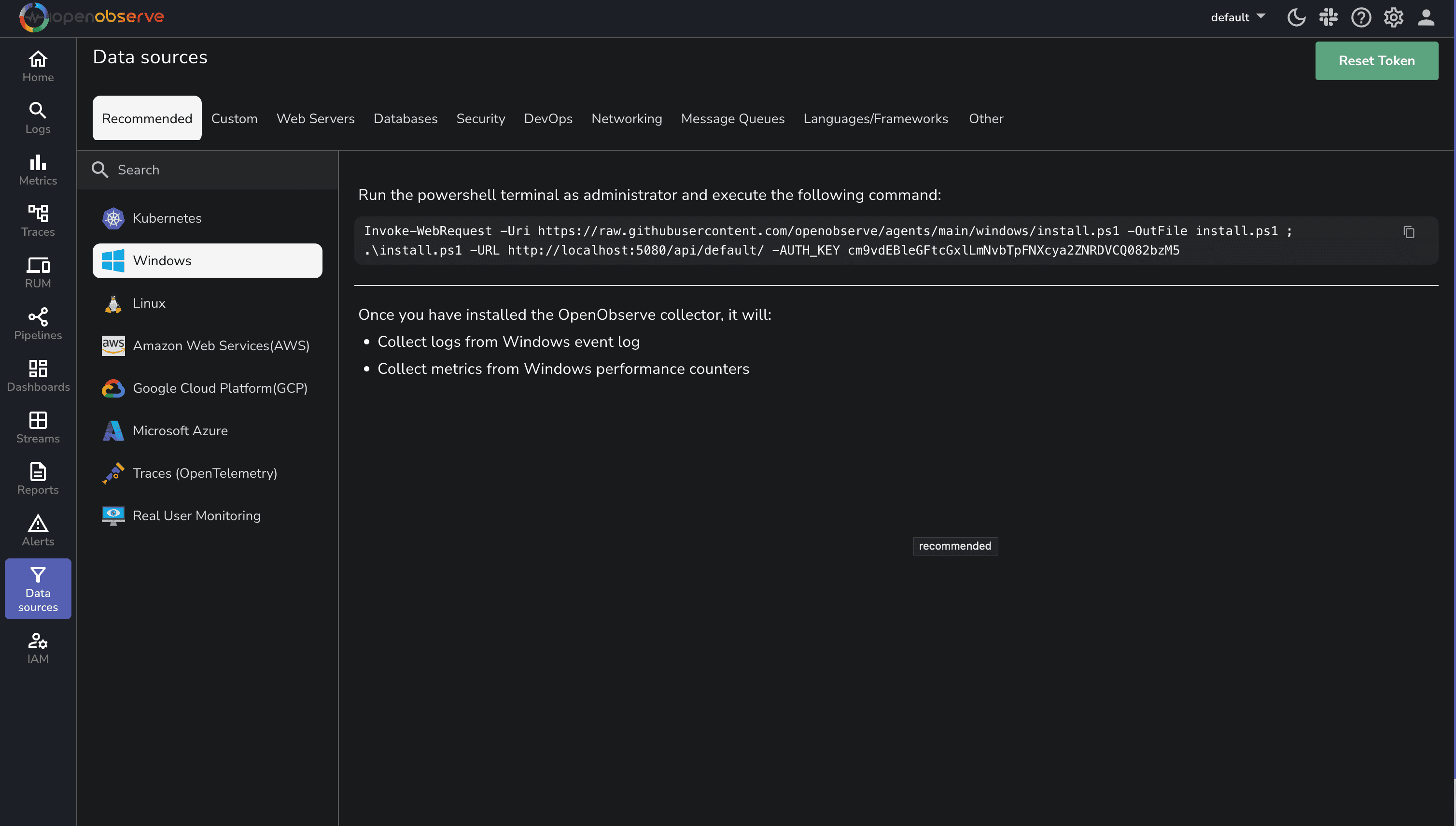The image size is (1456, 826).
Task: Toggle dark mode with the moon icon
Action: (1296, 17)
